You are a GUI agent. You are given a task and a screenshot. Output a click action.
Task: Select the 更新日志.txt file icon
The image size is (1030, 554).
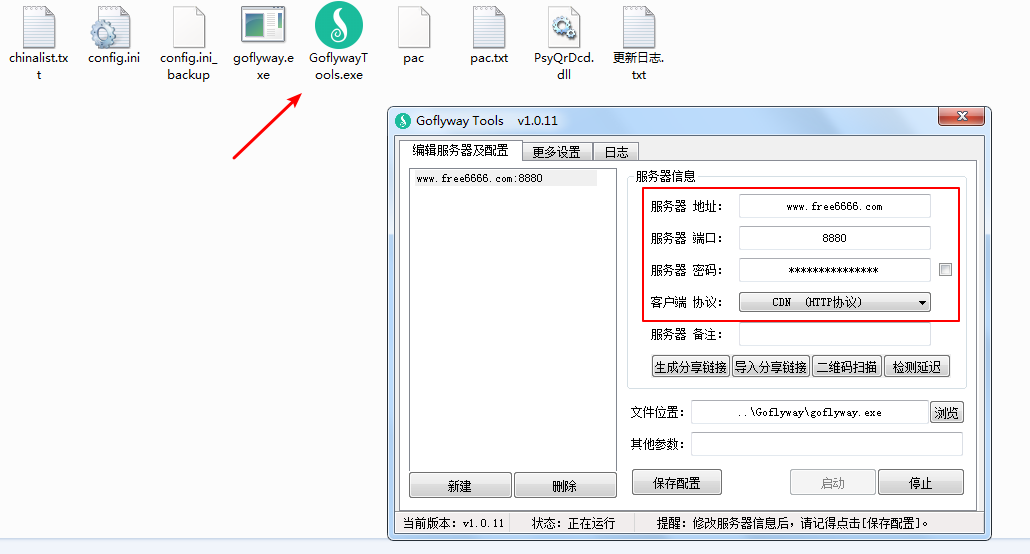tap(638, 27)
